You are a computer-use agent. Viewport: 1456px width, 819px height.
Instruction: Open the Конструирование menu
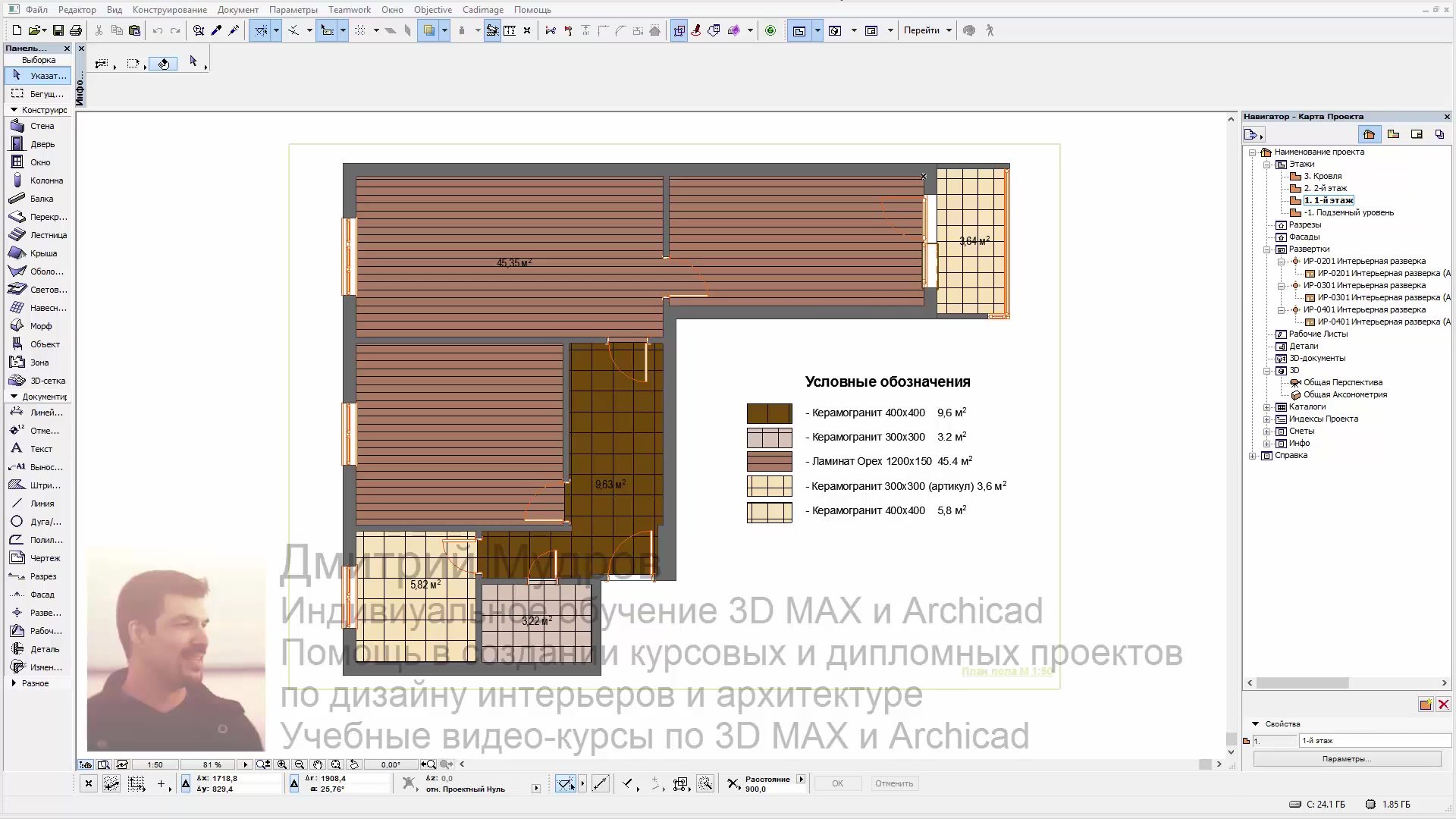(x=170, y=10)
